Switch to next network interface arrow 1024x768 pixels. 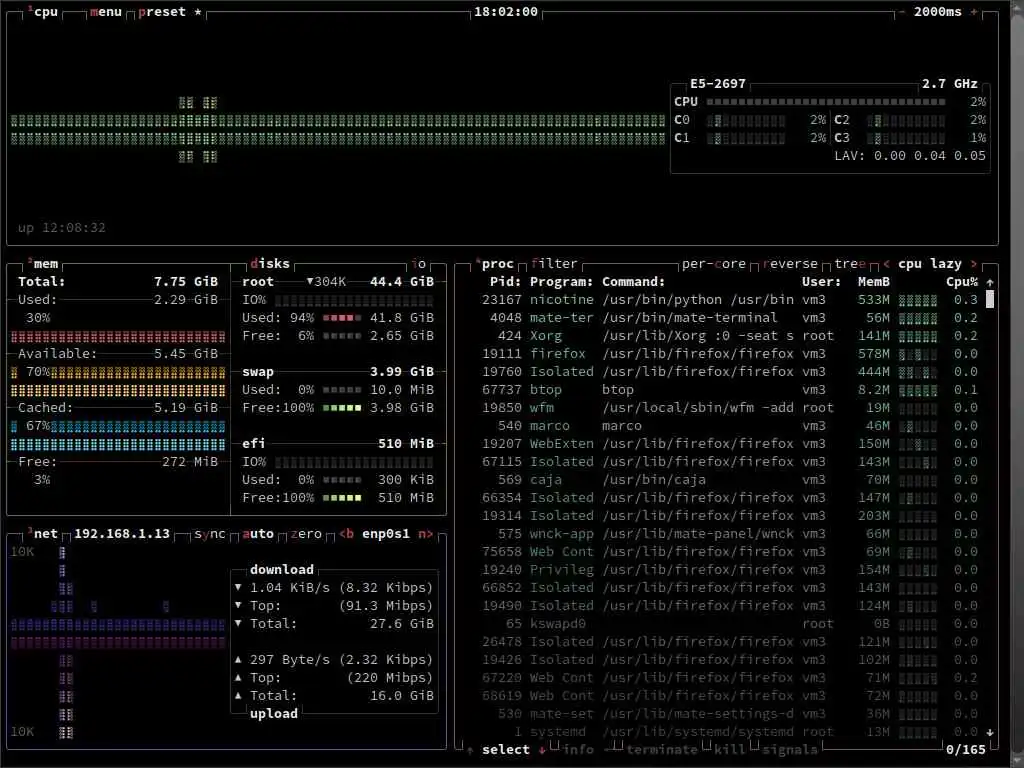[x=426, y=534]
